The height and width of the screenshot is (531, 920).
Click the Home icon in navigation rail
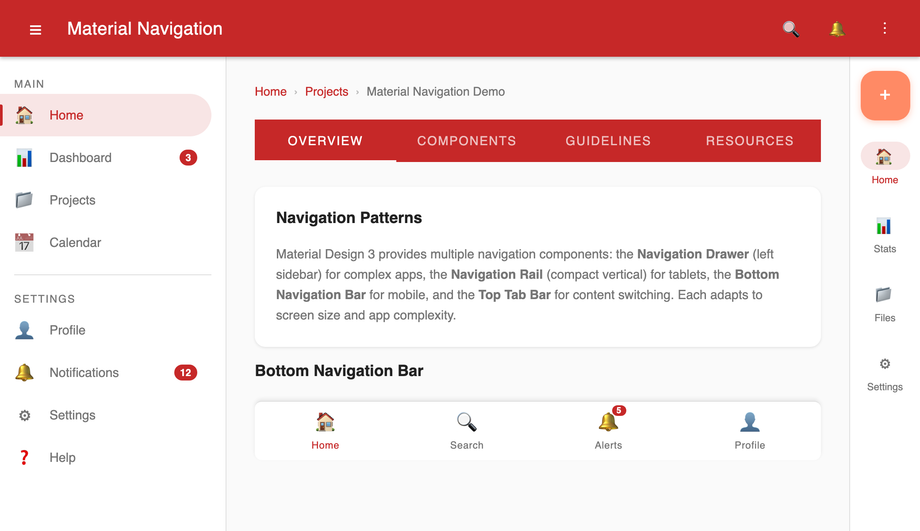[x=884, y=156]
